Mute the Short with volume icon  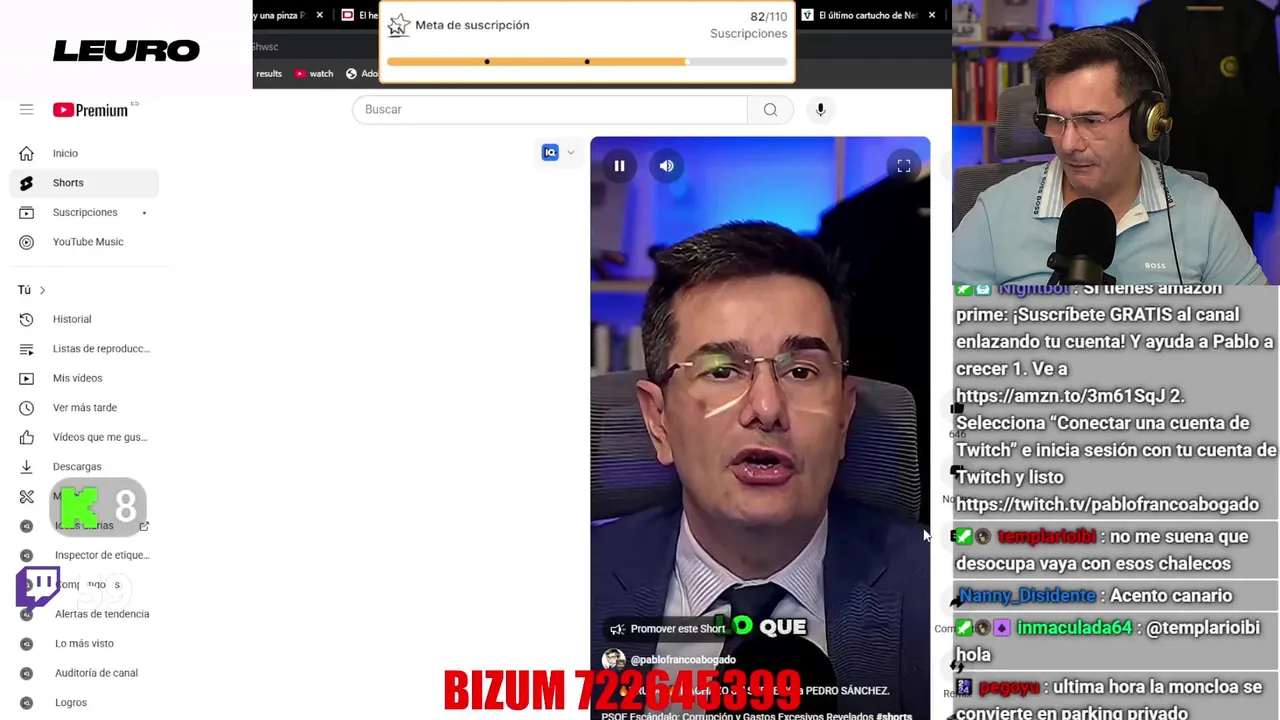tap(667, 166)
